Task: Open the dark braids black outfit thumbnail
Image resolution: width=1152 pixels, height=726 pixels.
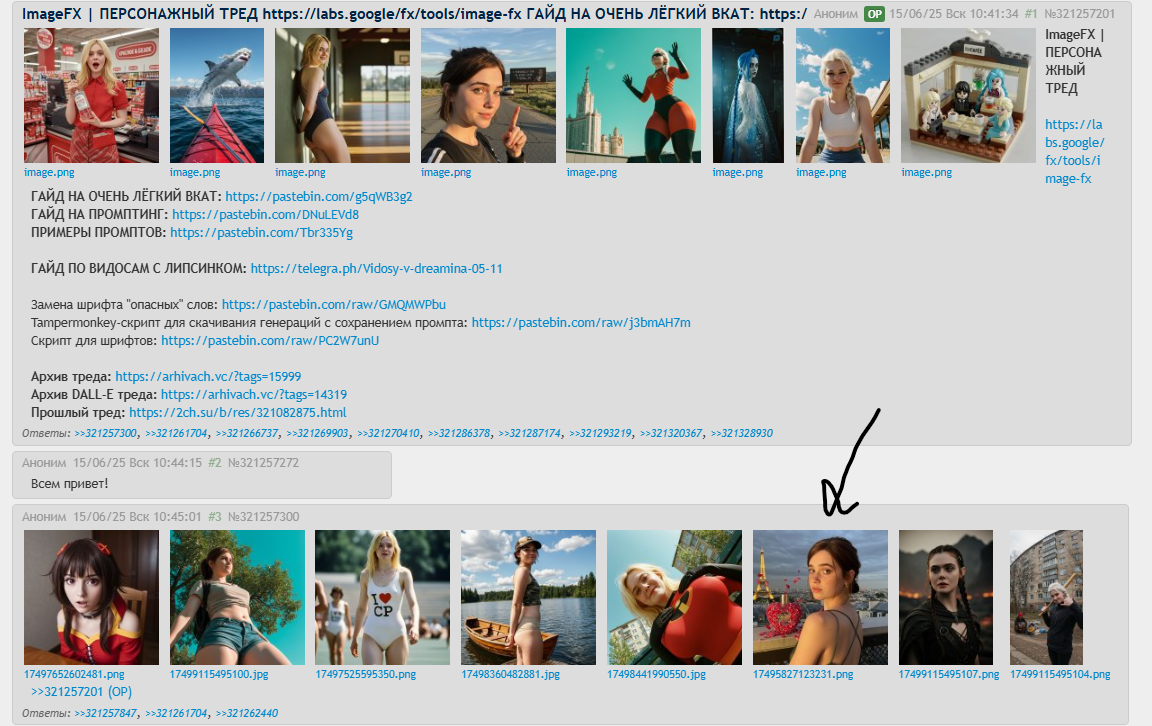Action: (x=946, y=597)
